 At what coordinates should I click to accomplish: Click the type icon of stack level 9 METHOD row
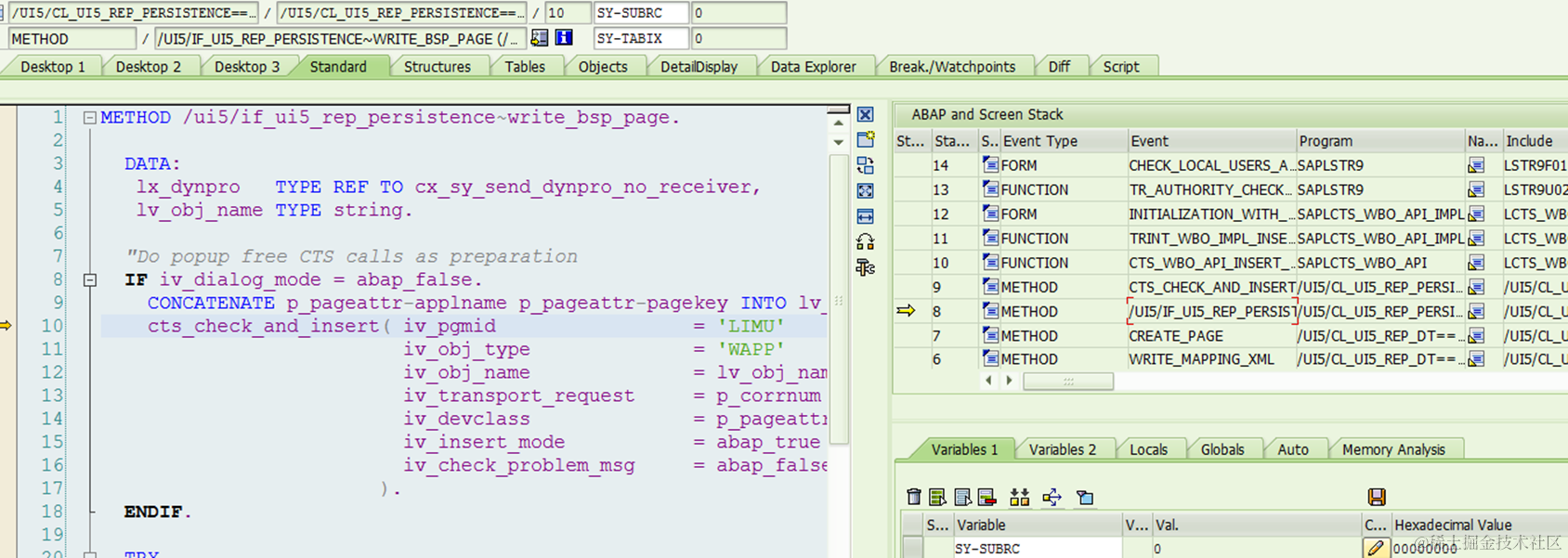point(990,287)
